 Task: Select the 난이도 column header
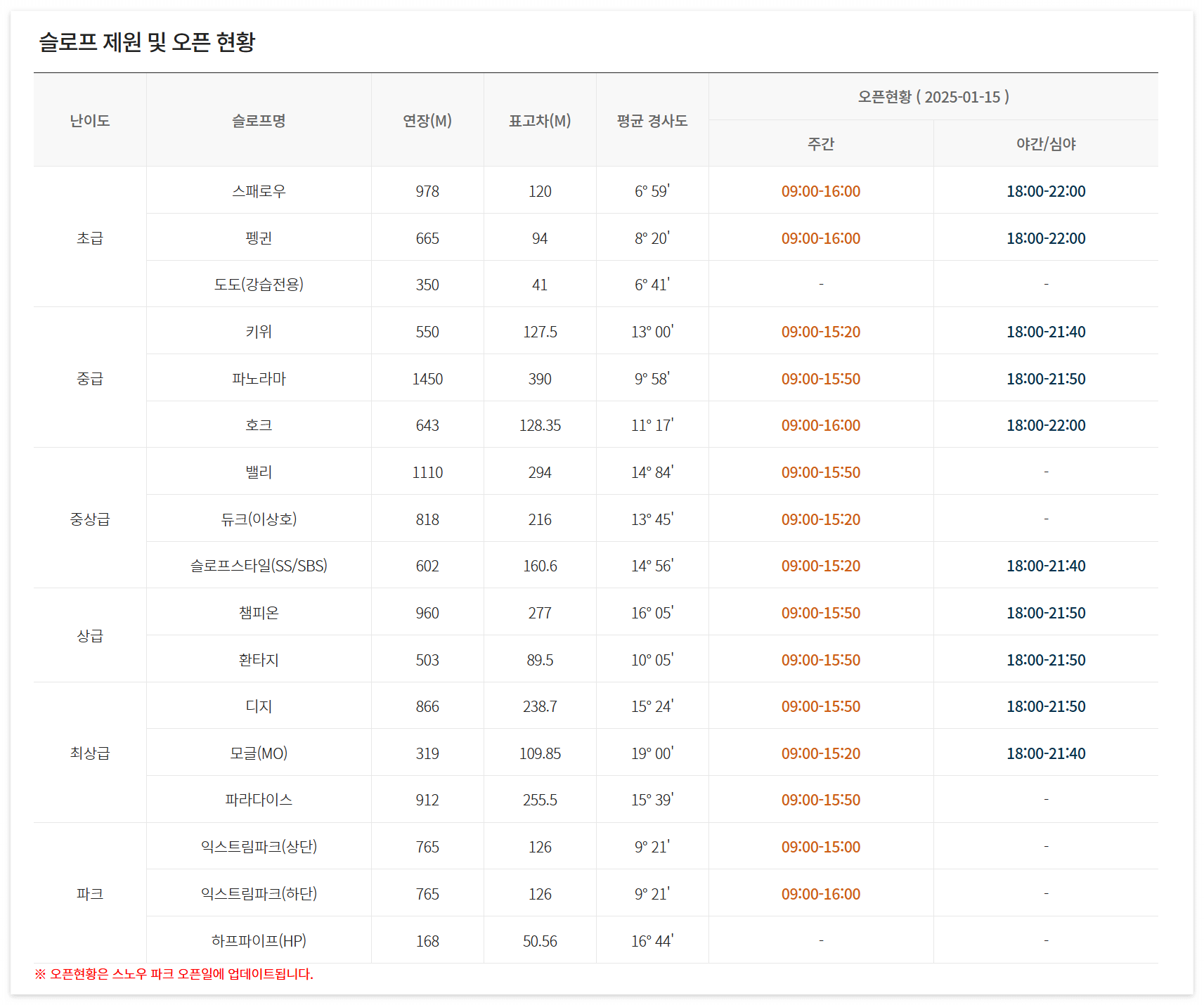coord(89,120)
